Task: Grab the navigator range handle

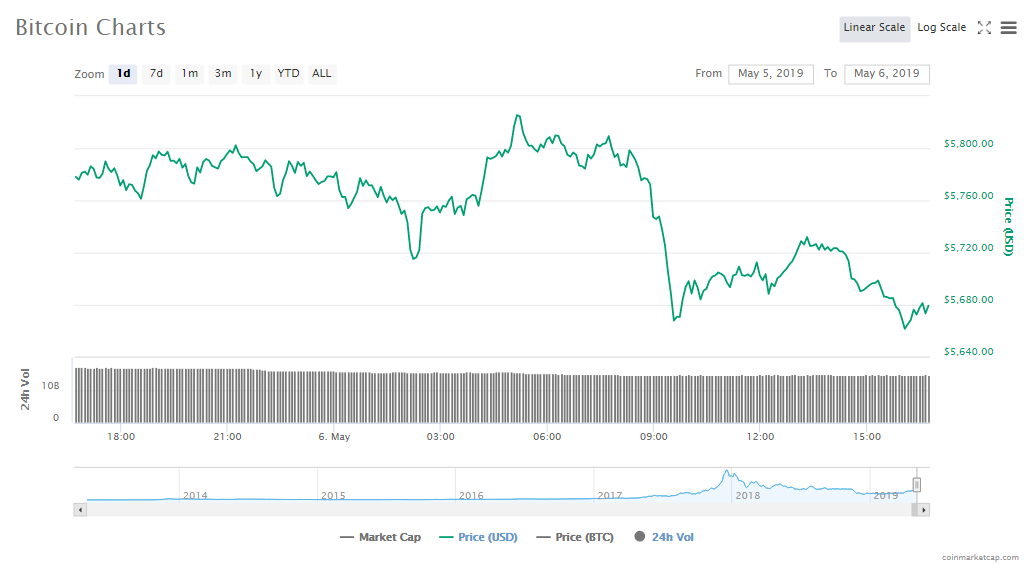Action: [x=916, y=485]
